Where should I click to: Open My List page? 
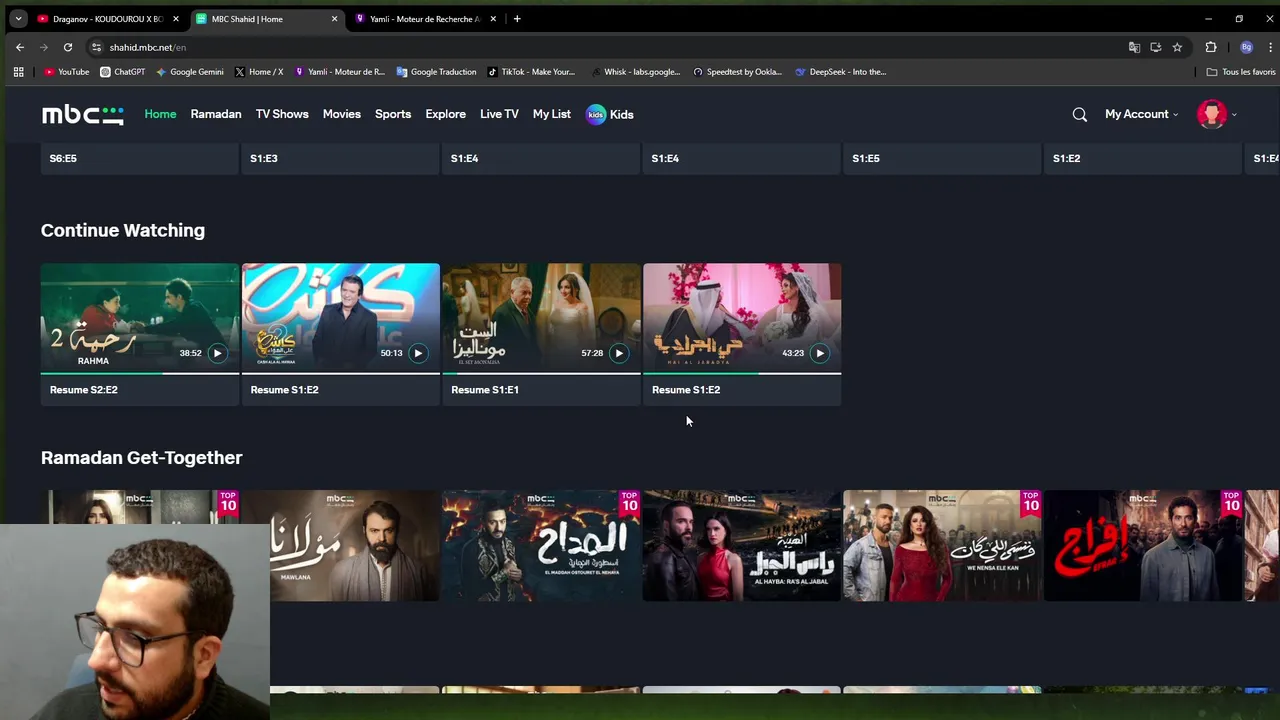[552, 114]
